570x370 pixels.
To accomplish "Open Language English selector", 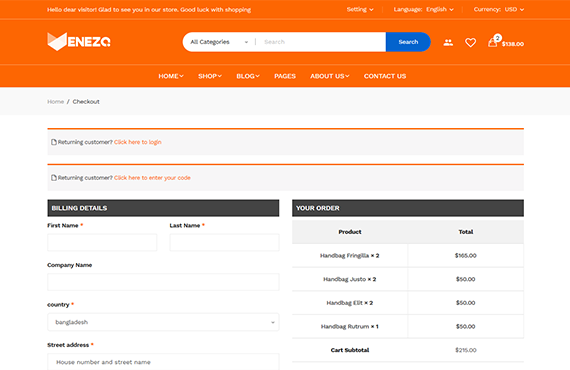I will coord(424,9).
